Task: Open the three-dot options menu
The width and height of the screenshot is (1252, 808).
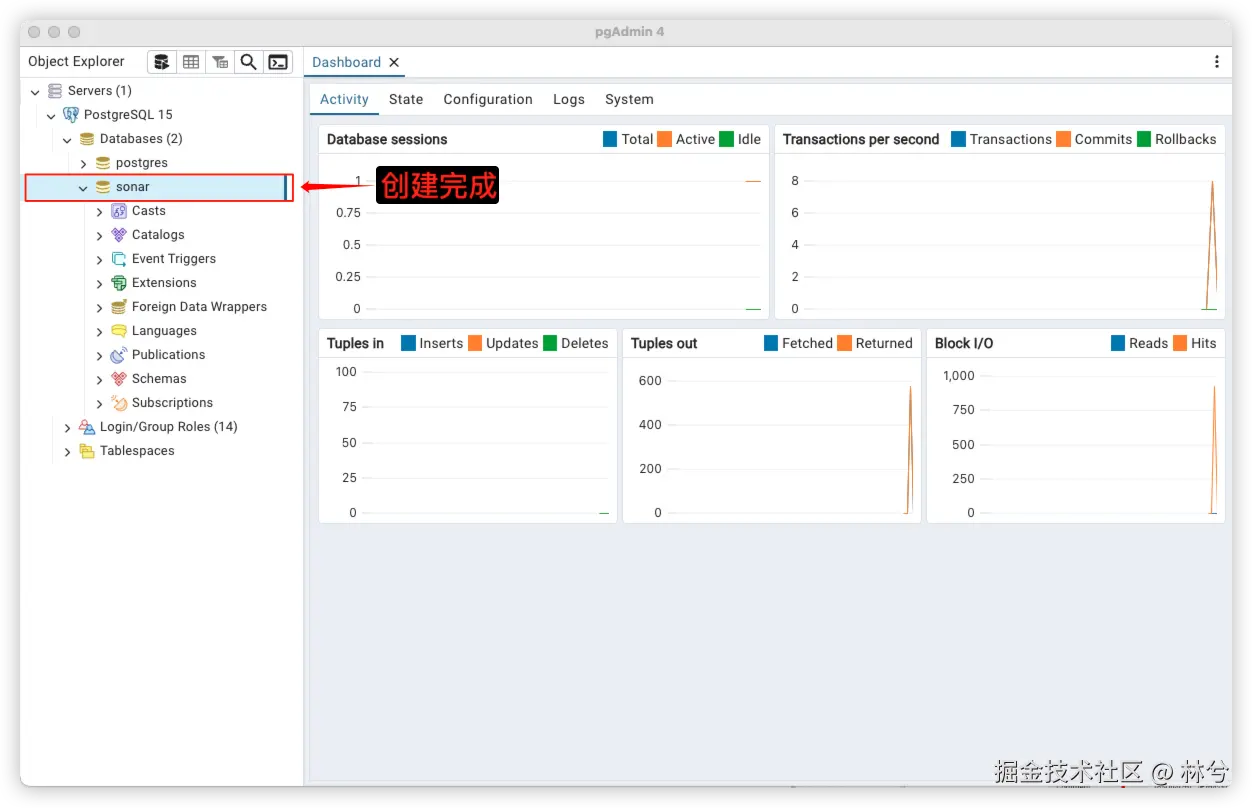Action: click(x=1216, y=62)
